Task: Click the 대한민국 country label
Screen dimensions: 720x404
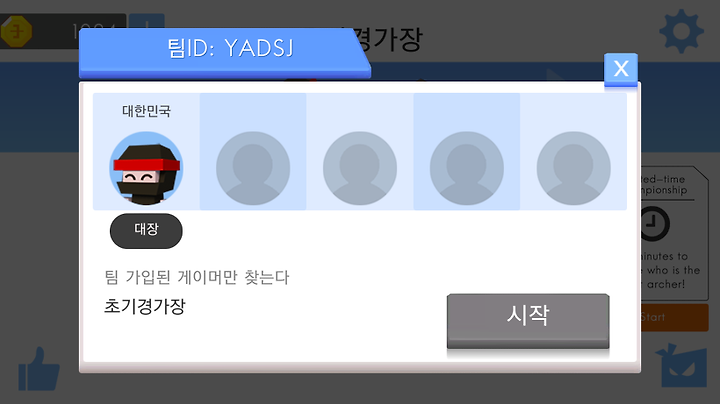Action: (146, 111)
